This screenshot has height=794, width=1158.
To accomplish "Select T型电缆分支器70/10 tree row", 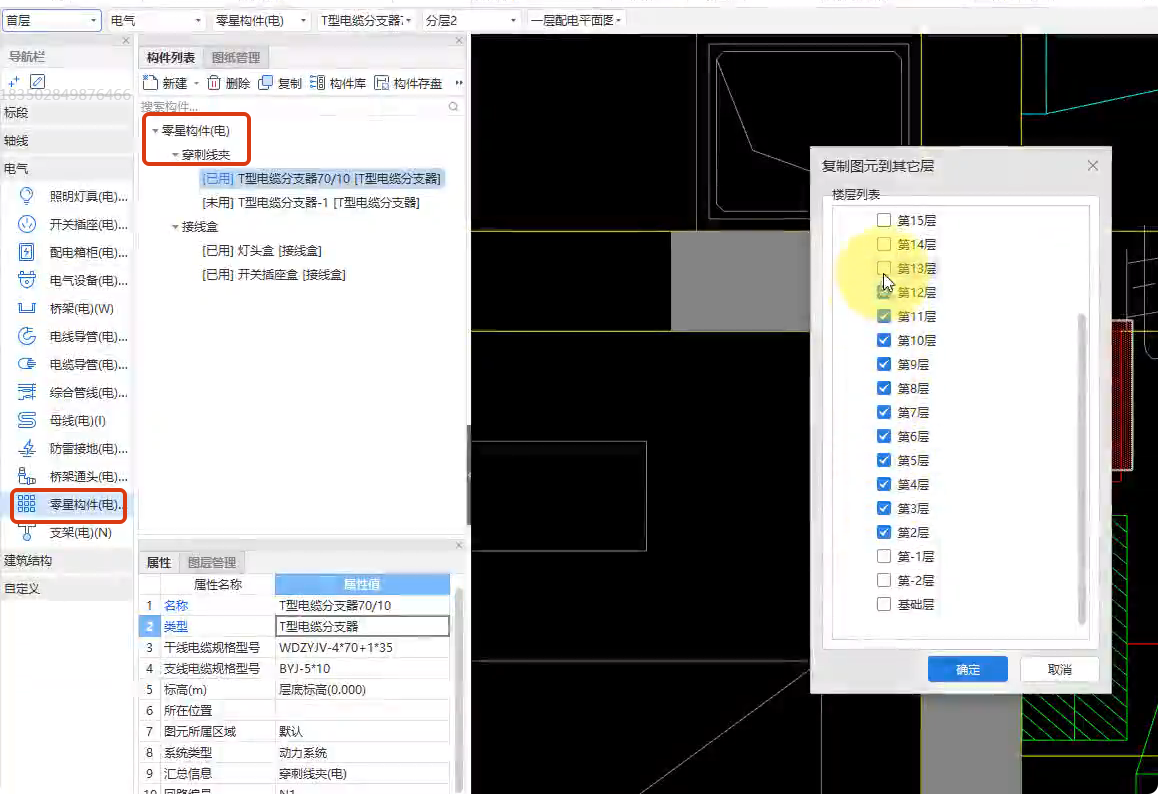I will 322,178.
